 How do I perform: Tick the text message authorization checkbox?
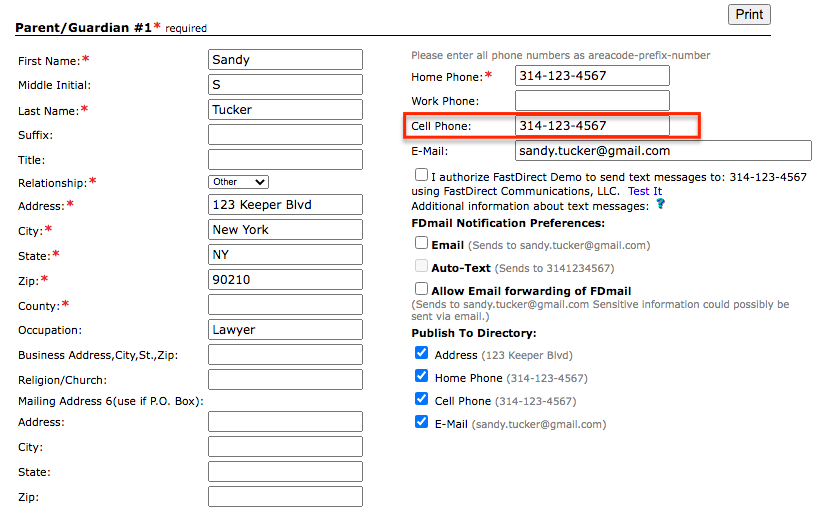coord(421,175)
